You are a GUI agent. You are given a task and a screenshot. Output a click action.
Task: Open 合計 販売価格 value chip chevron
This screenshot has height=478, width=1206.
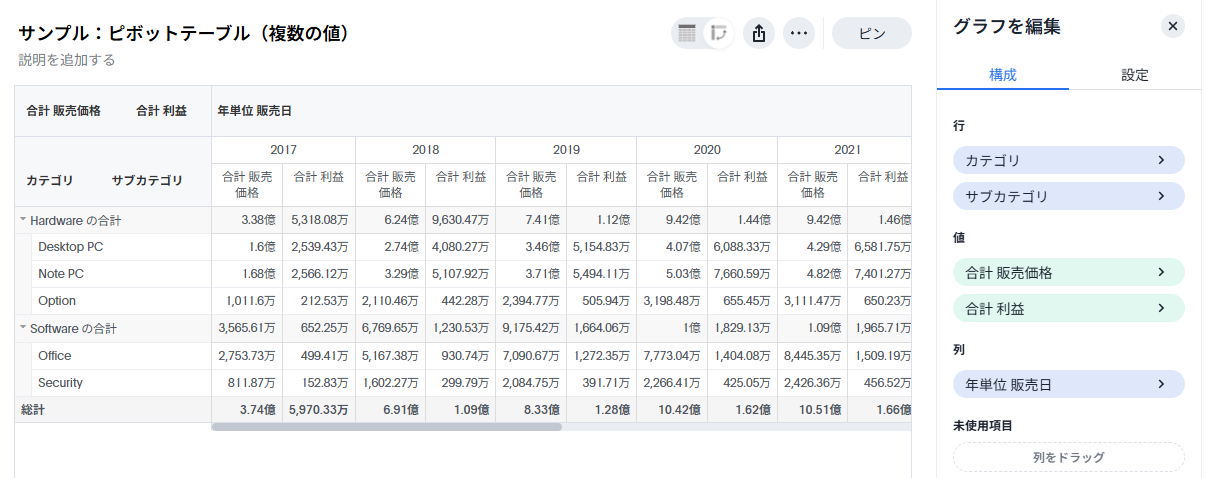(1161, 272)
